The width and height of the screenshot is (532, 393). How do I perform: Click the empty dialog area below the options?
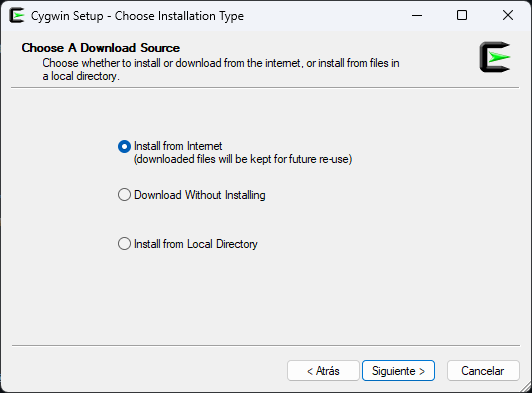(x=266, y=299)
